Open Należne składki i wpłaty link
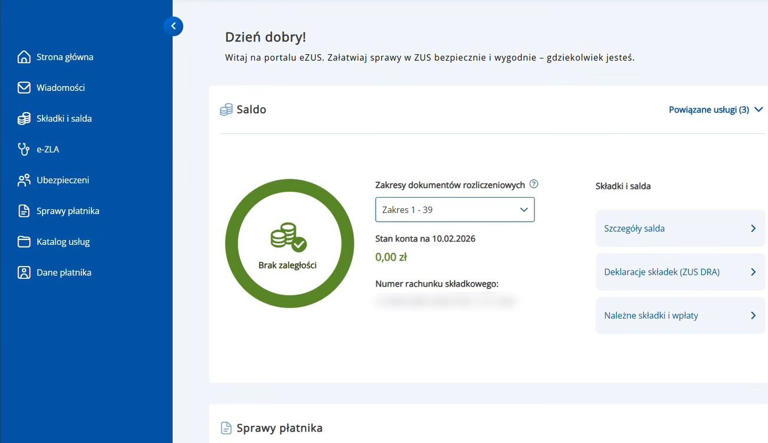The height and width of the screenshot is (443, 768). click(x=680, y=316)
